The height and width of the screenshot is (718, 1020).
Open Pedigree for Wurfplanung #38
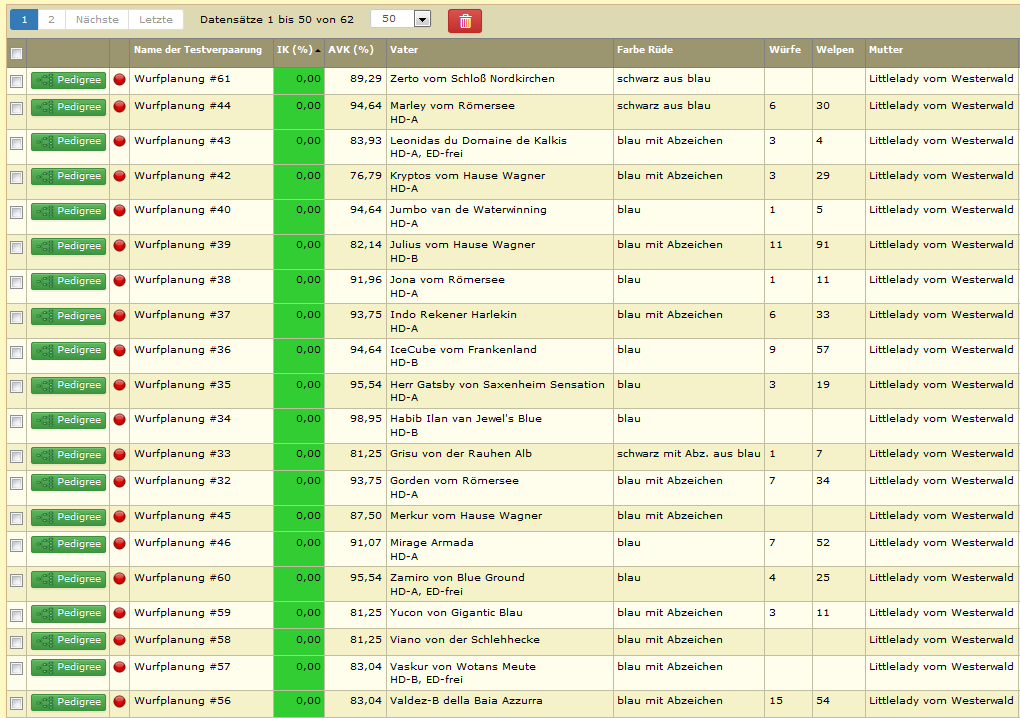(x=68, y=281)
